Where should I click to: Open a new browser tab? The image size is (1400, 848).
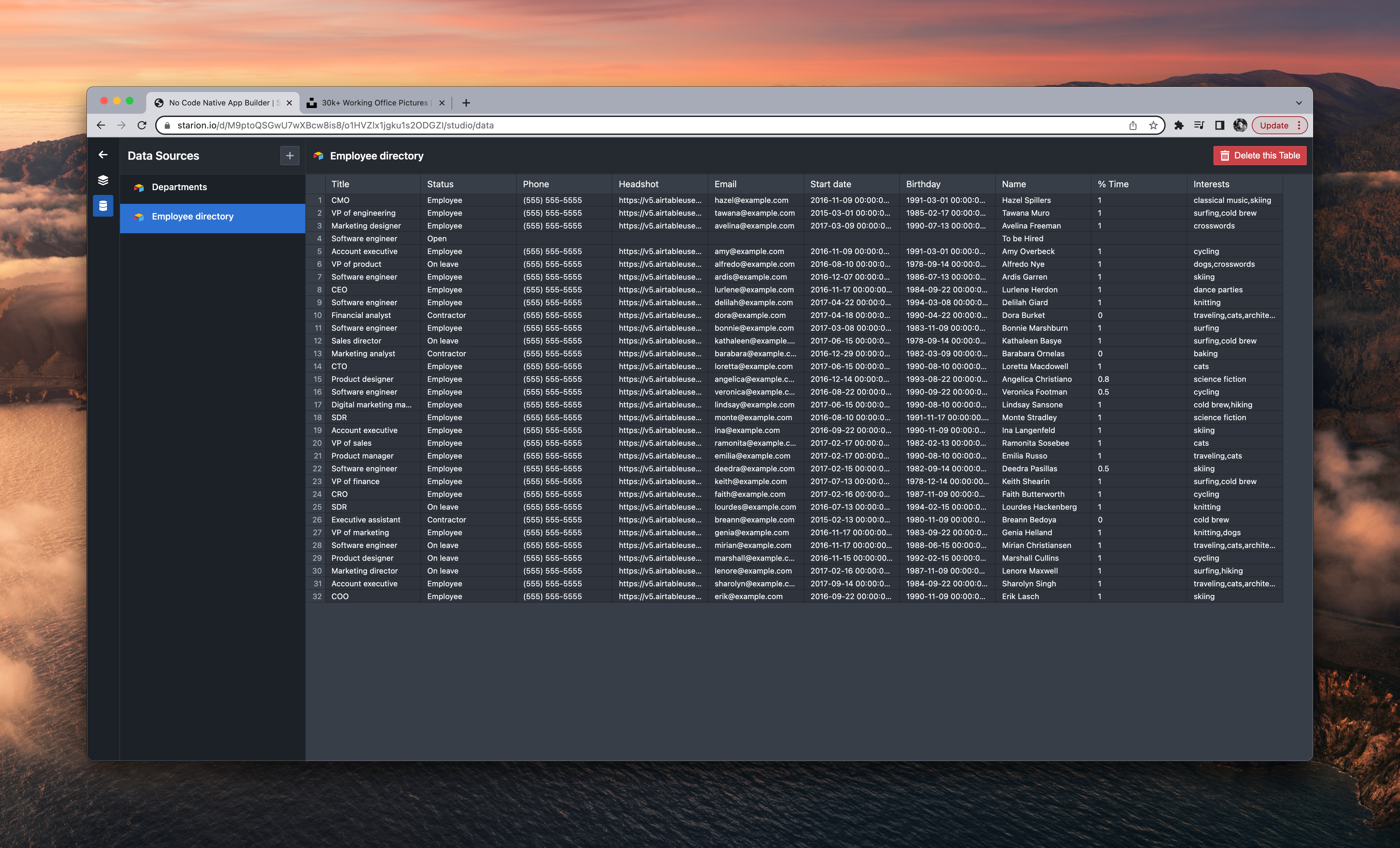[466, 103]
